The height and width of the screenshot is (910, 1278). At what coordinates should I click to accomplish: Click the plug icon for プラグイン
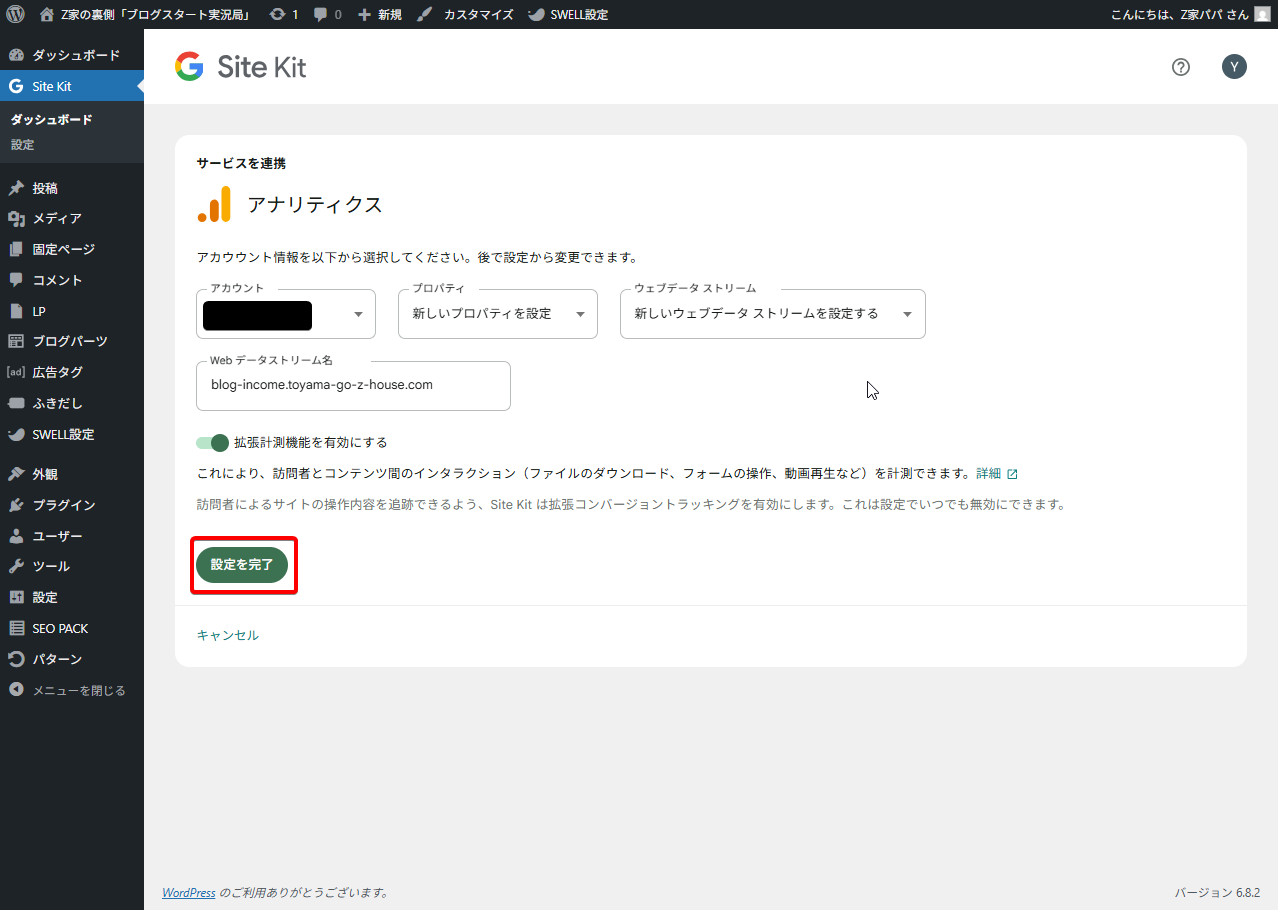point(16,505)
